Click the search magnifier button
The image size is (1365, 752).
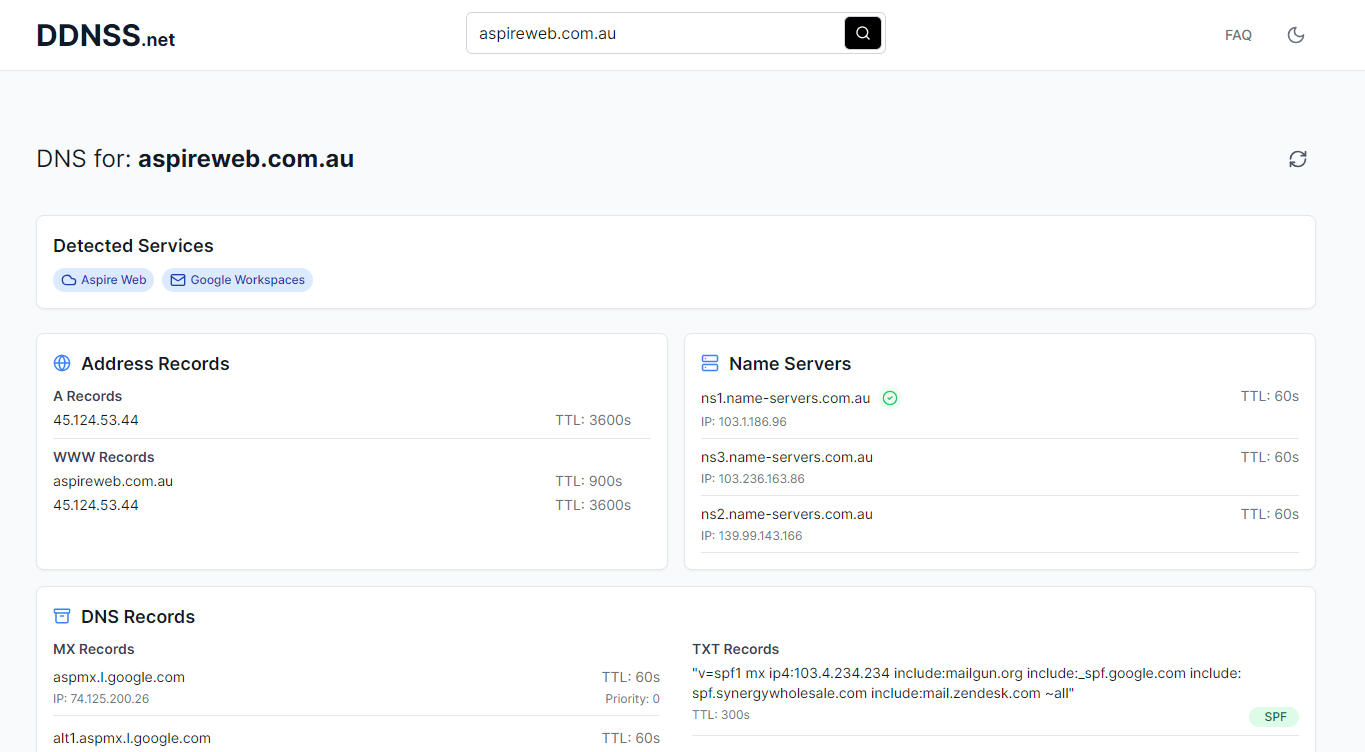(863, 33)
